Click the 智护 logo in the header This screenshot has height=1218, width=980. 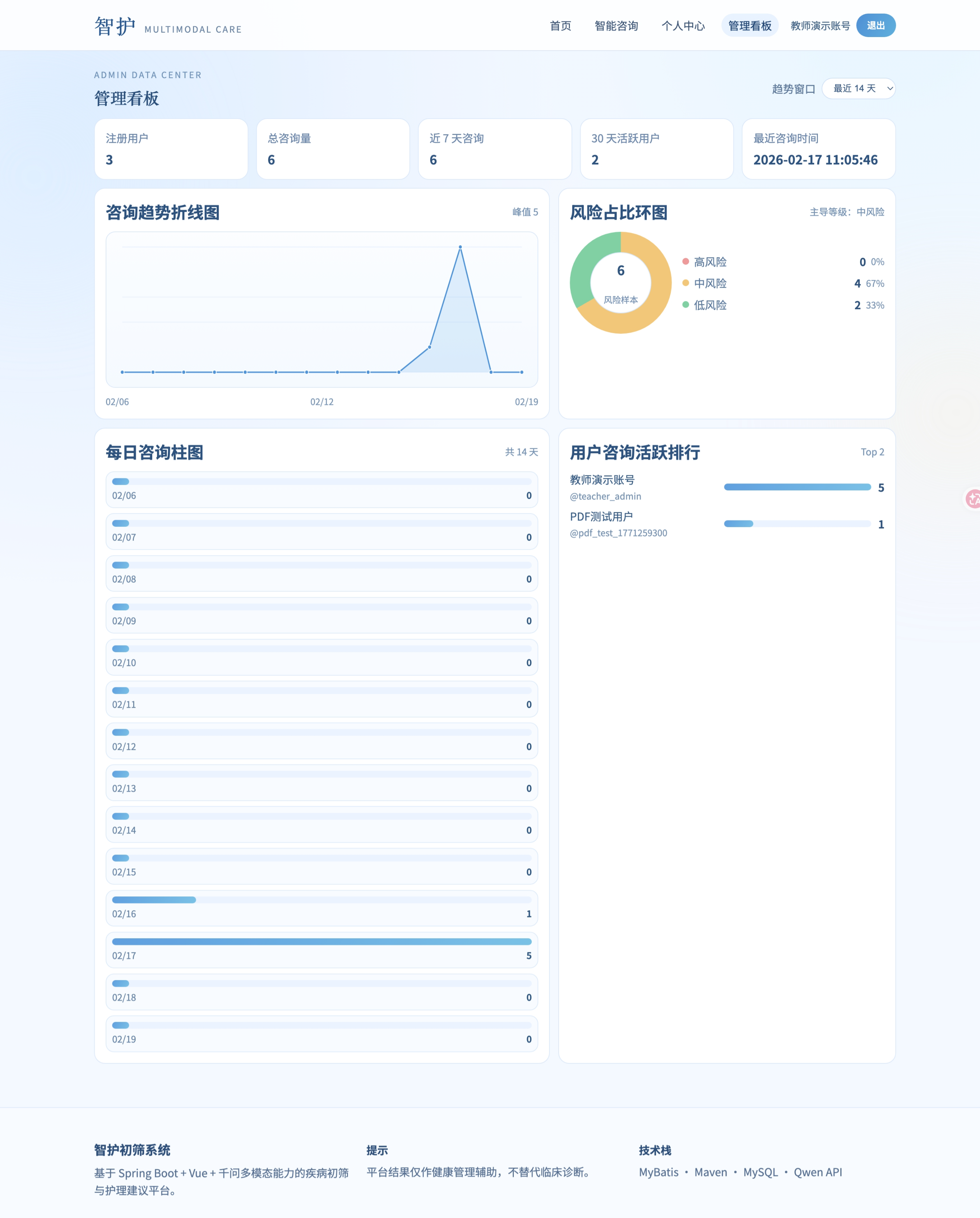pos(115,26)
